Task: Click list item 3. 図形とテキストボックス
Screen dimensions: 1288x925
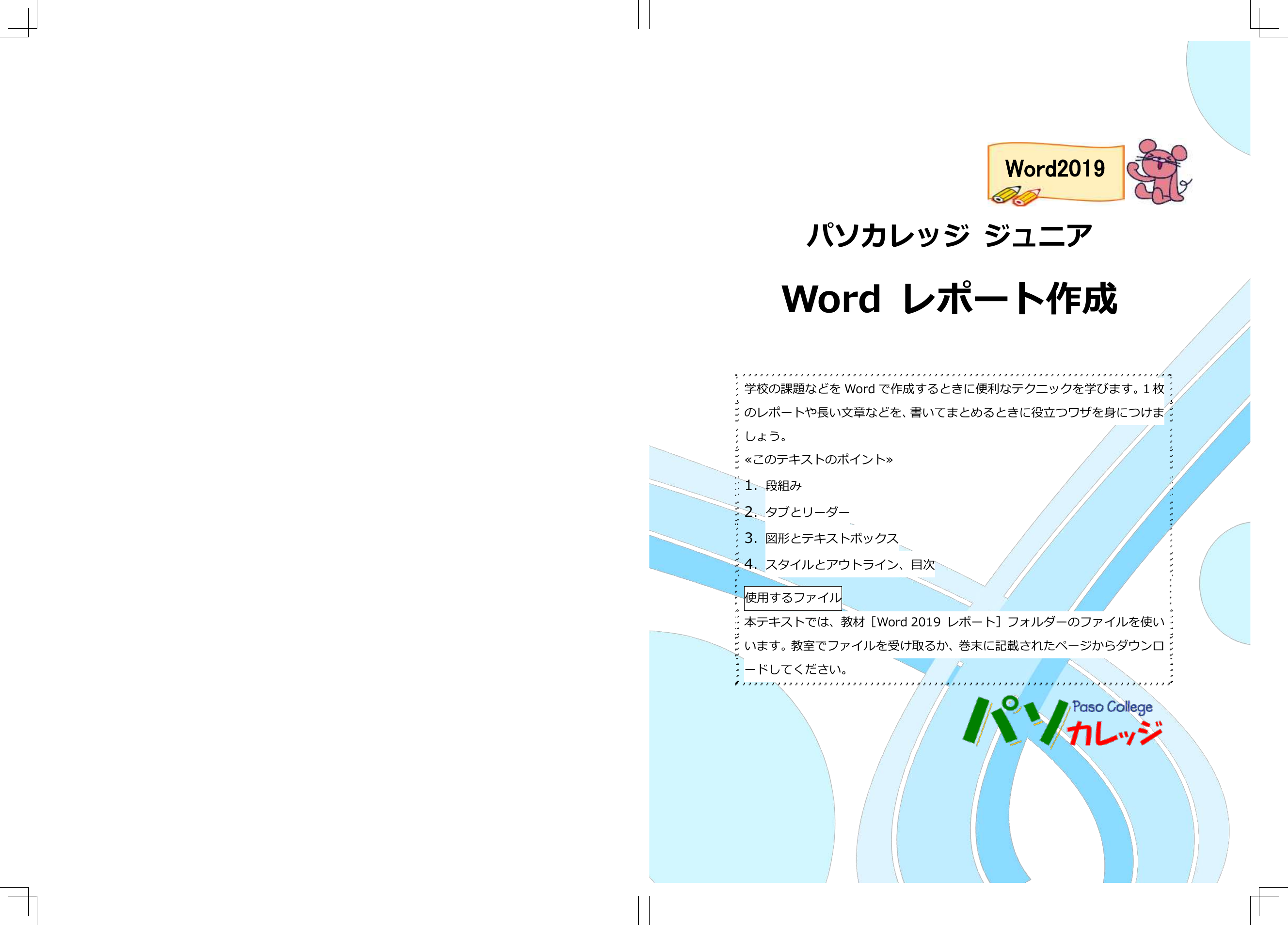Action: (821, 538)
